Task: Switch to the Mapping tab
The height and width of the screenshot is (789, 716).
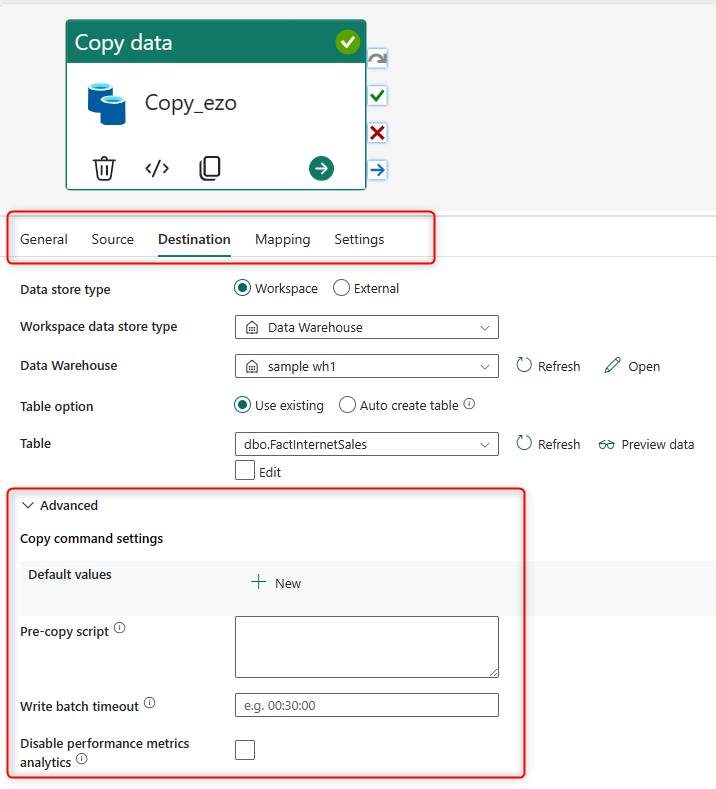Action: [x=282, y=239]
